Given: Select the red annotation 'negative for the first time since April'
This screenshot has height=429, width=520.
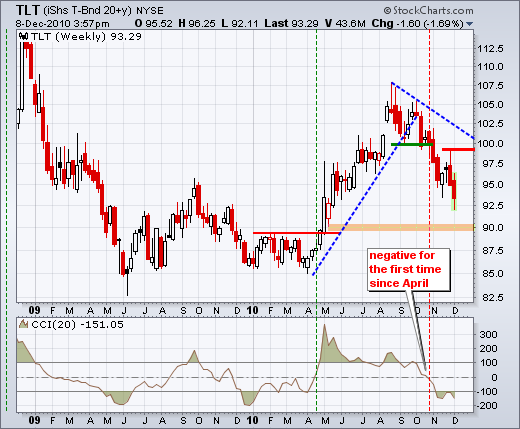Looking at the screenshot, I should [x=405, y=269].
